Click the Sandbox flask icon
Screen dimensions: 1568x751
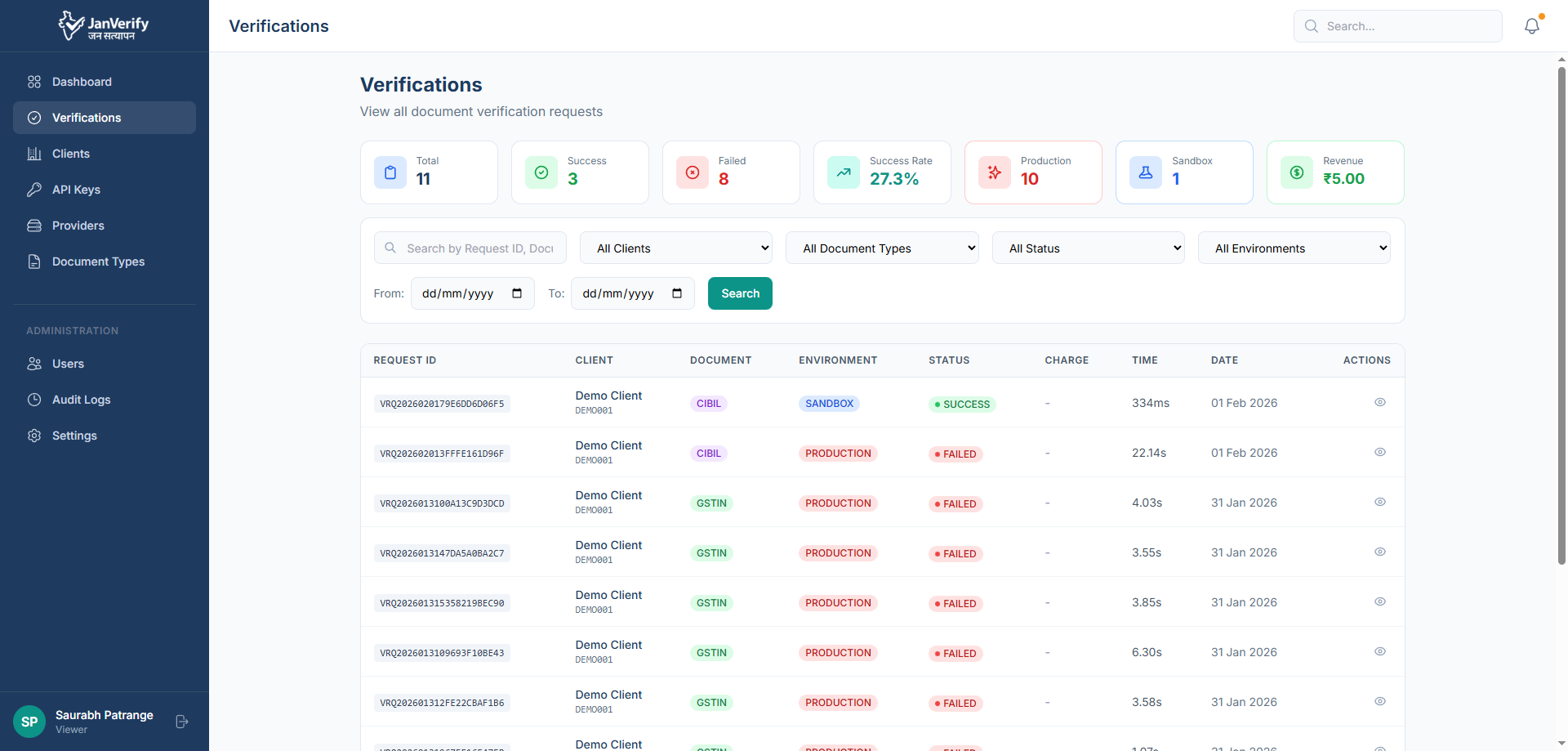point(1145,172)
